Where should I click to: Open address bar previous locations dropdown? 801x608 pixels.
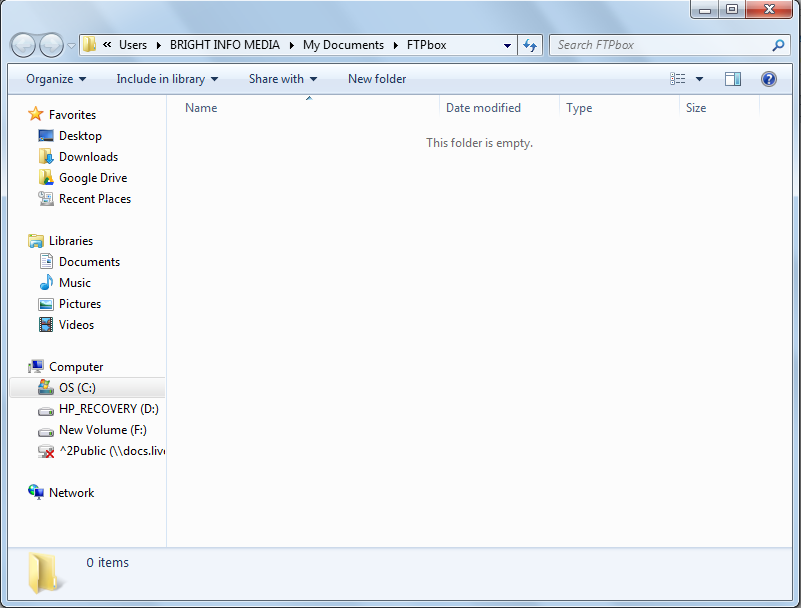(x=507, y=45)
